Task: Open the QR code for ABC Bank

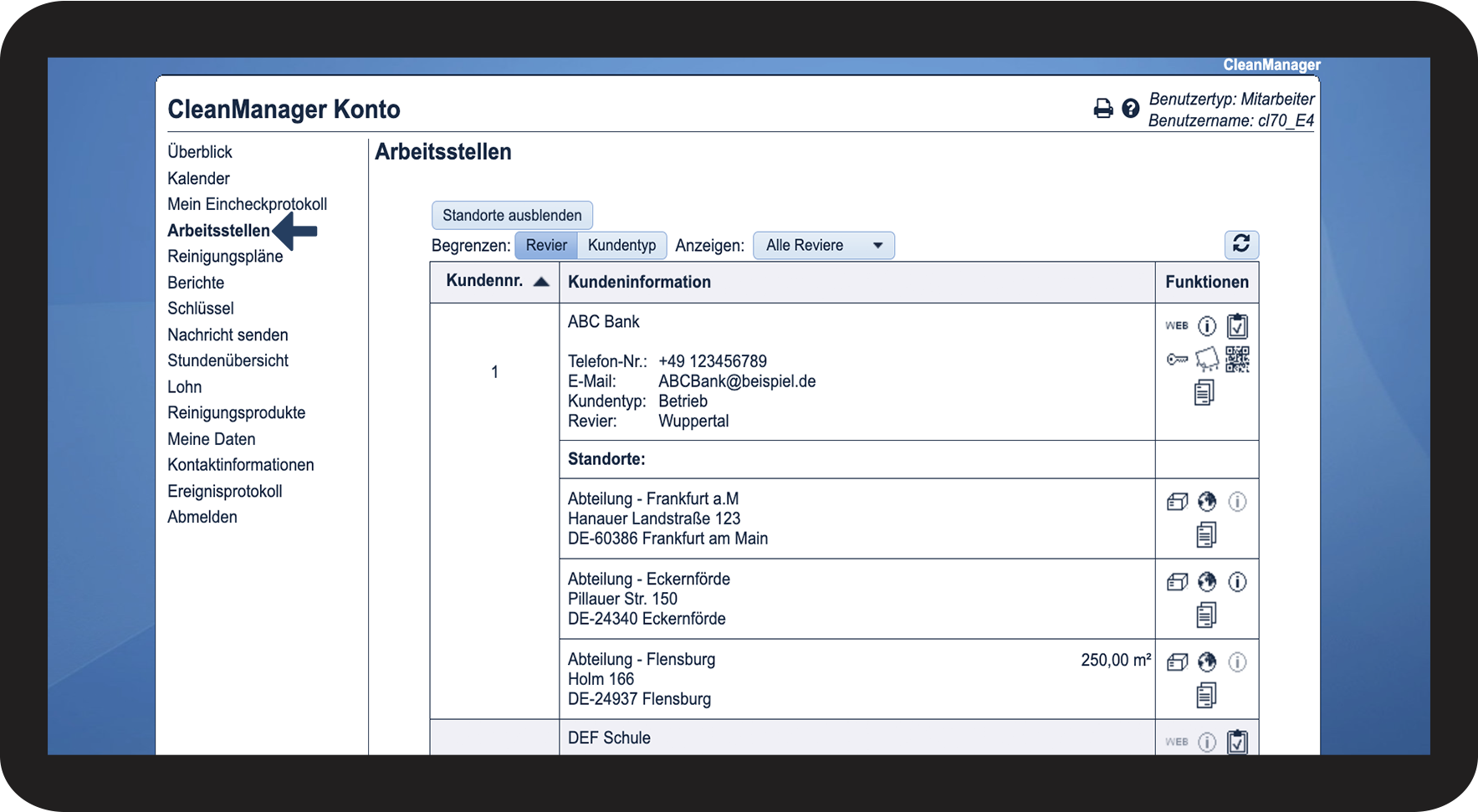Action: [1237, 360]
